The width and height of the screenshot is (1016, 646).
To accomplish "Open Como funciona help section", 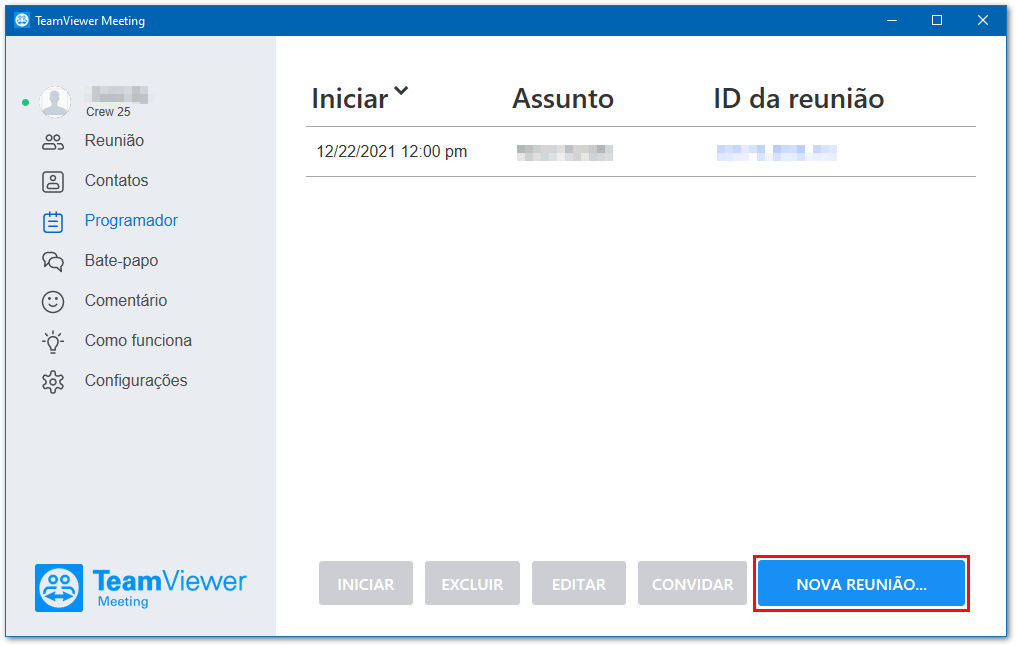I will [x=138, y=341].
